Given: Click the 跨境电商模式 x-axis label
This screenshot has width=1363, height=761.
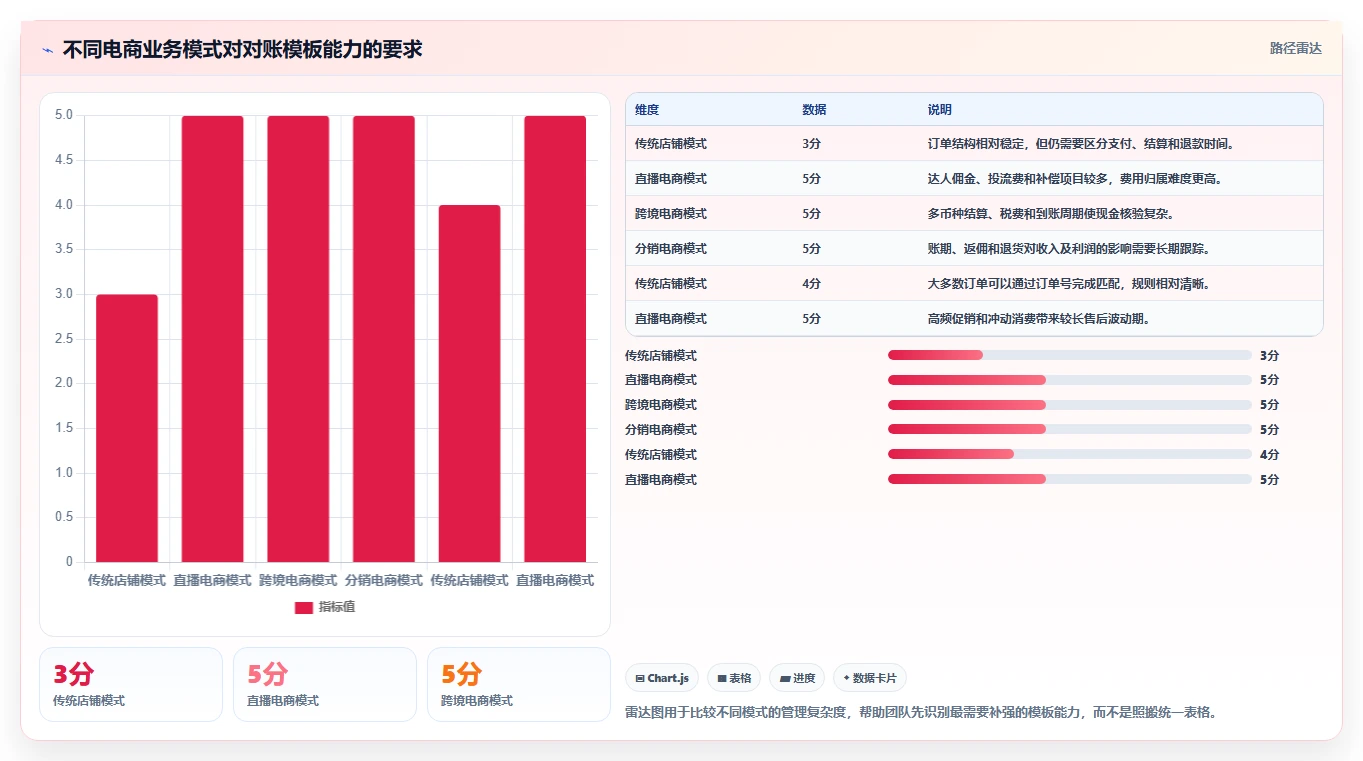Looking at the screenshot, I should click(x=298, y=580).
